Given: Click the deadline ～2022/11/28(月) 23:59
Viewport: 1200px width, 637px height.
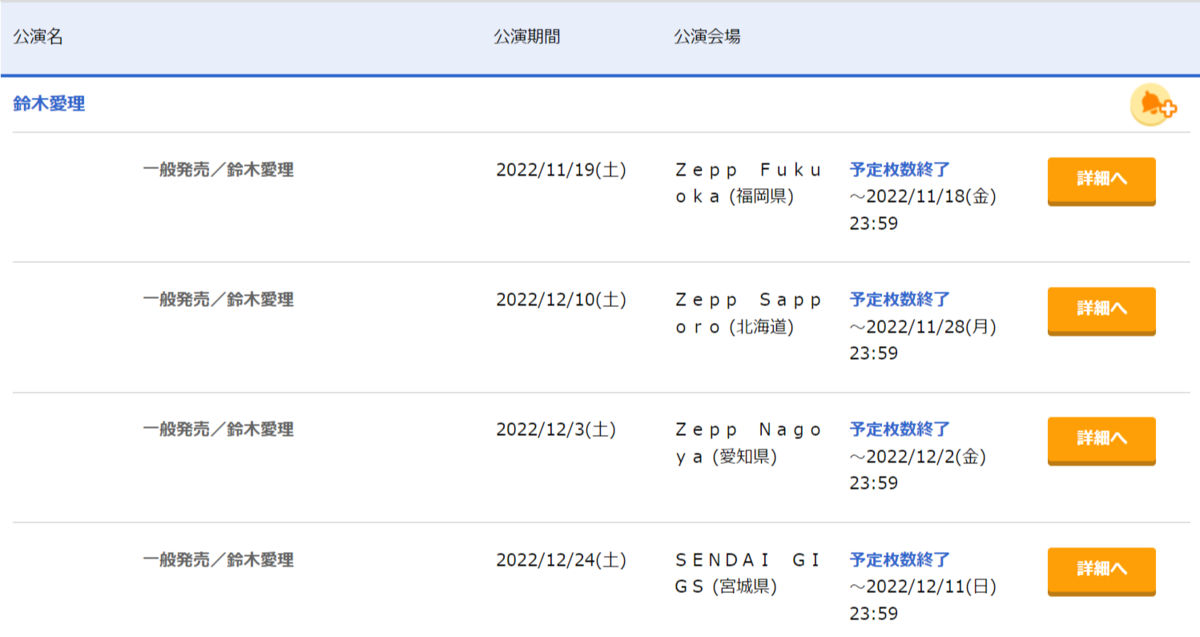Looking at the screenshot, I should [923, 340].
